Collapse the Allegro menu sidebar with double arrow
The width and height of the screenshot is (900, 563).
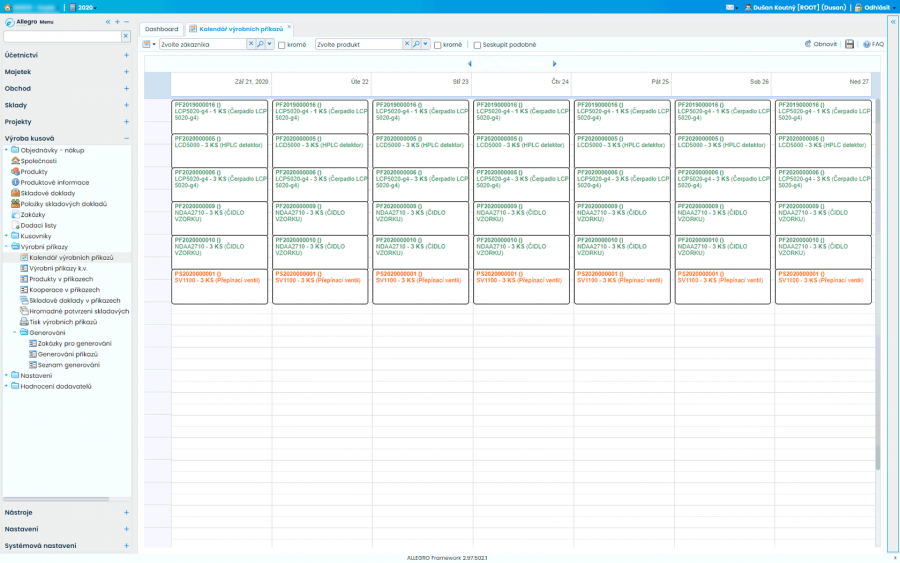[108, 21]
